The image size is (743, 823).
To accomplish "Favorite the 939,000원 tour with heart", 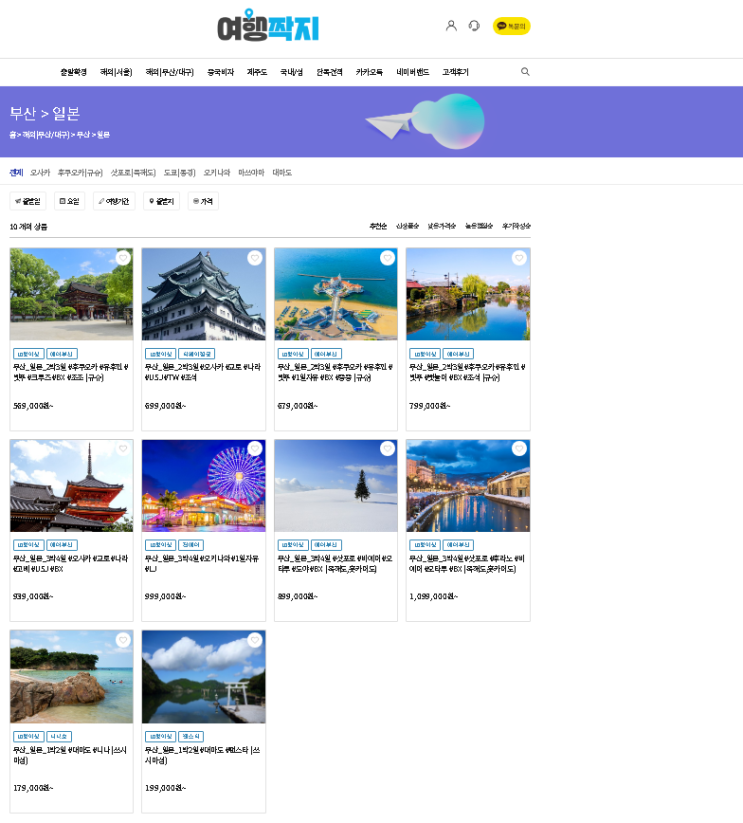I will (123, 449).
